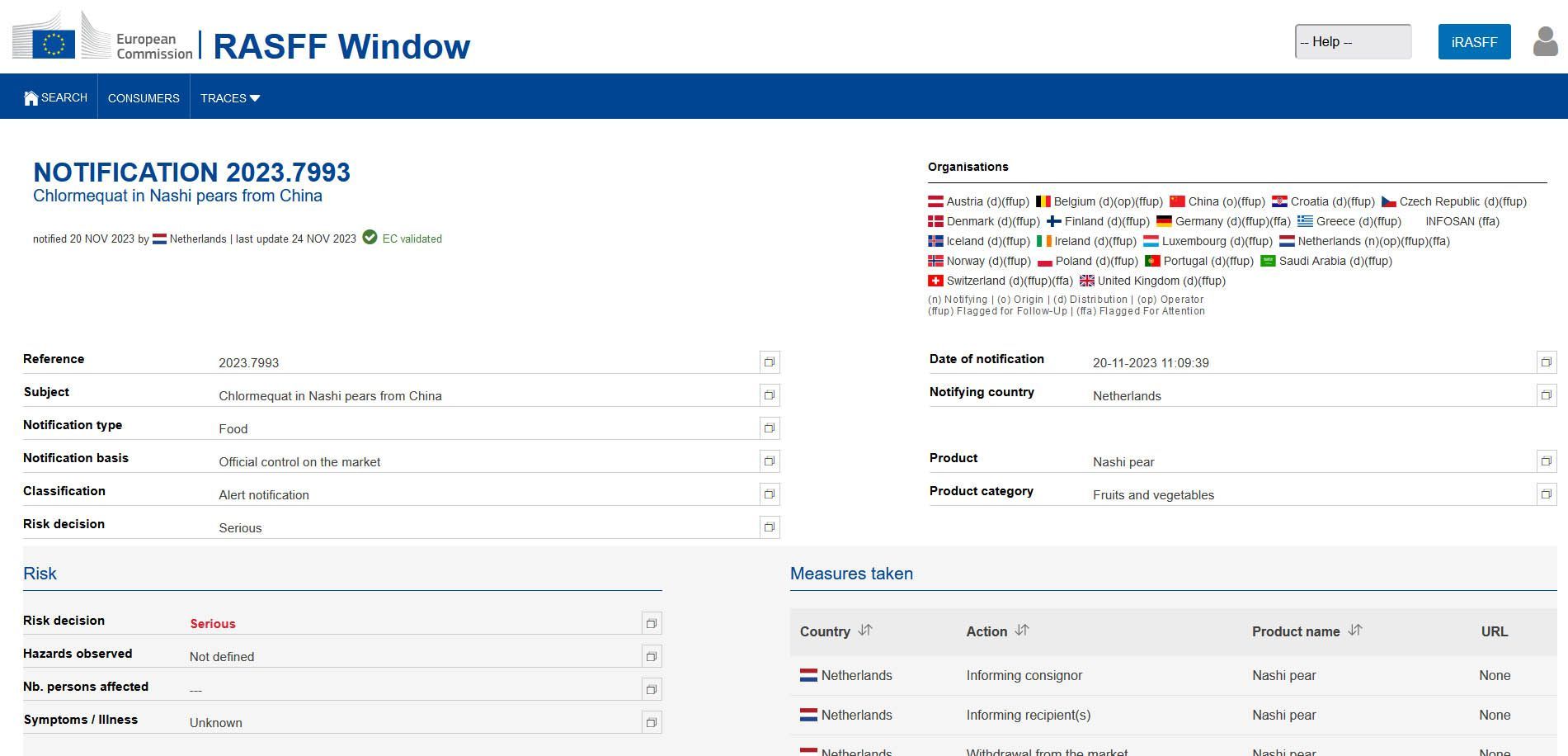Image resolution: width=1568 pixels, height=756 pixels.
Task: Click Official control on the market text
Action: tap(299, 462)
